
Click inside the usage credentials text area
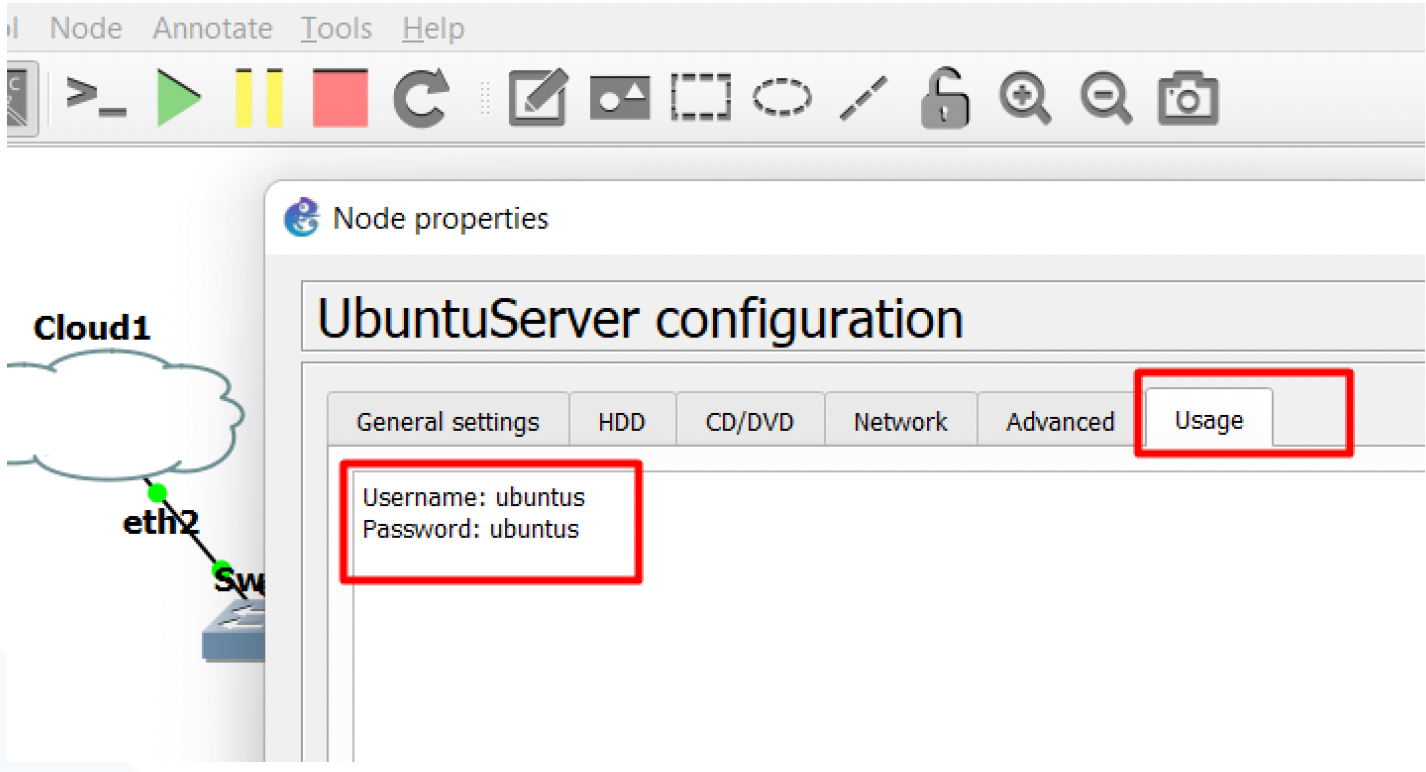(x=800, y=620)
